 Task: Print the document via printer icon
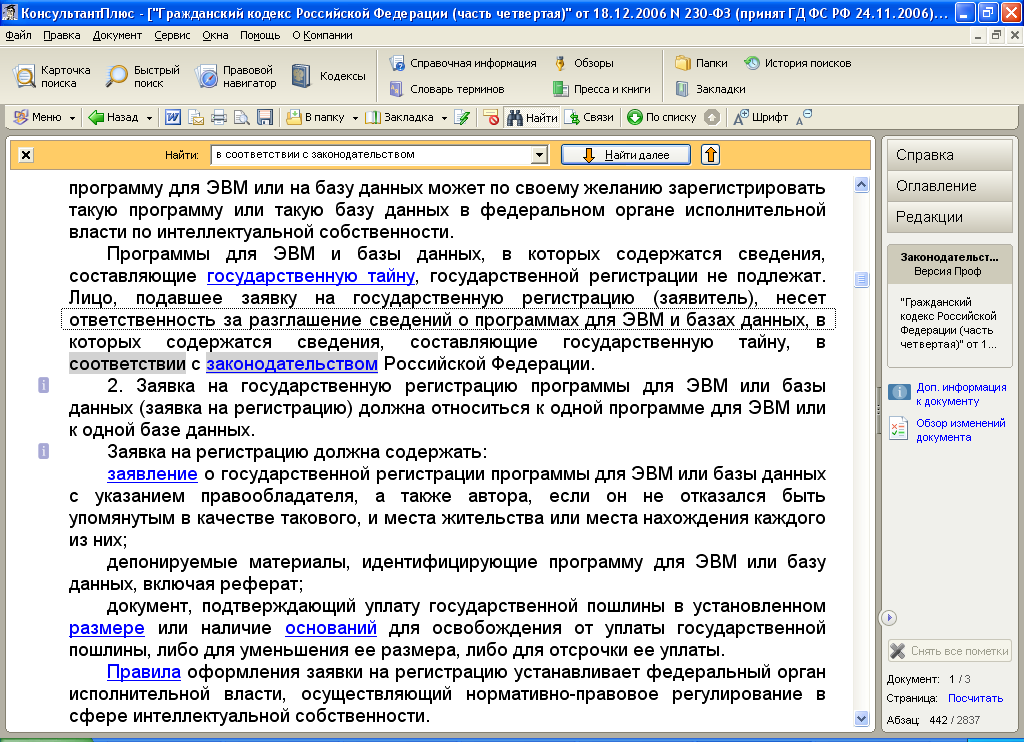(219, 117)
